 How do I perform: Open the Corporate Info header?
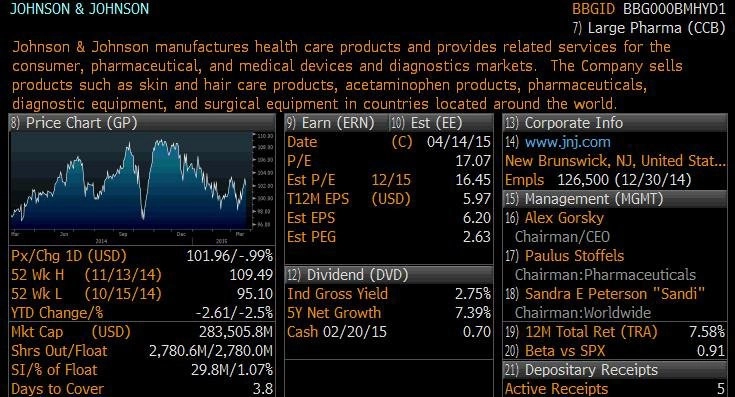pyautogui.click(x=615, y=123)
